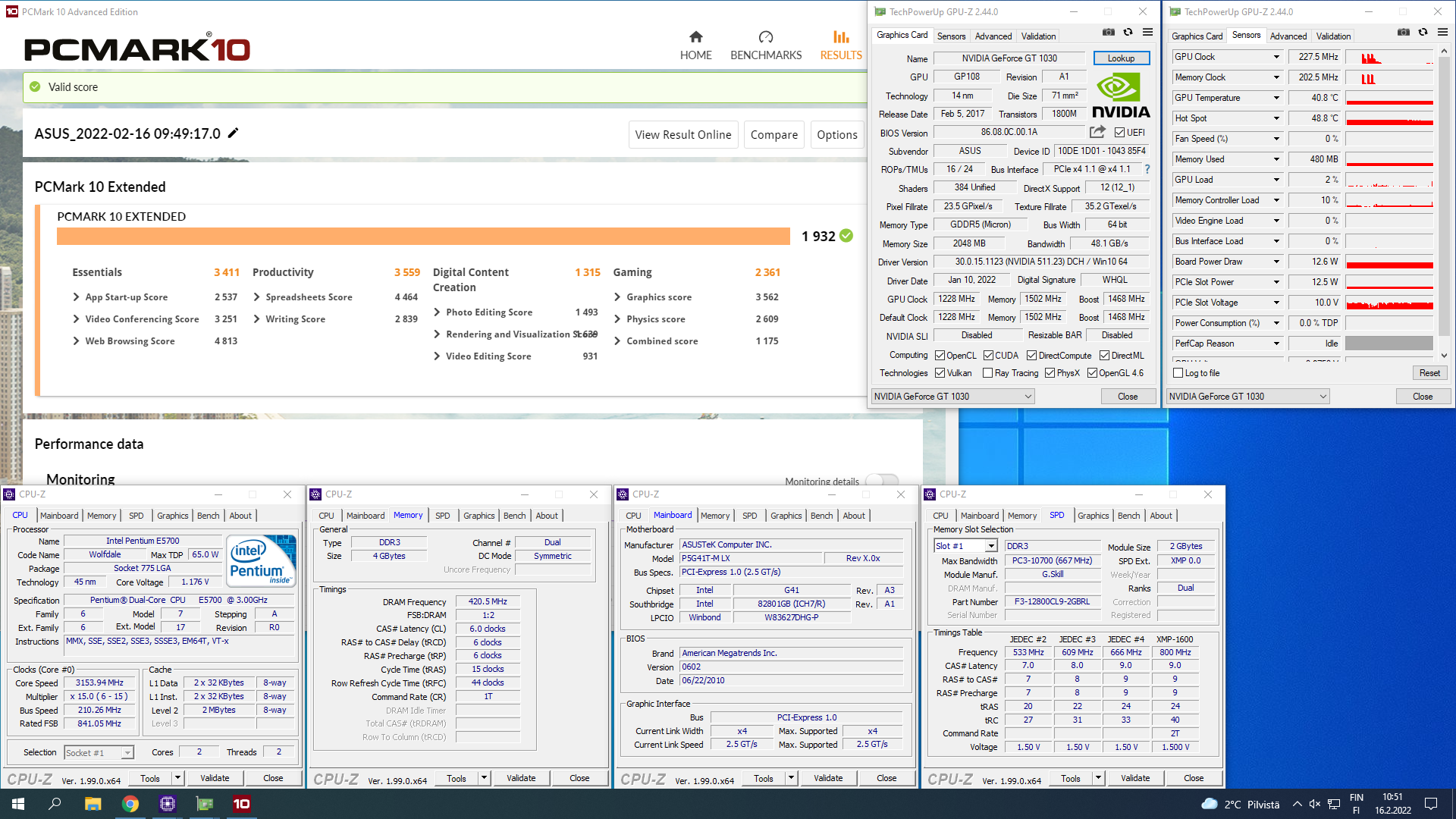
Task: Click the Lookup button in GPU-Z
Action: [x=1121, y=58]
